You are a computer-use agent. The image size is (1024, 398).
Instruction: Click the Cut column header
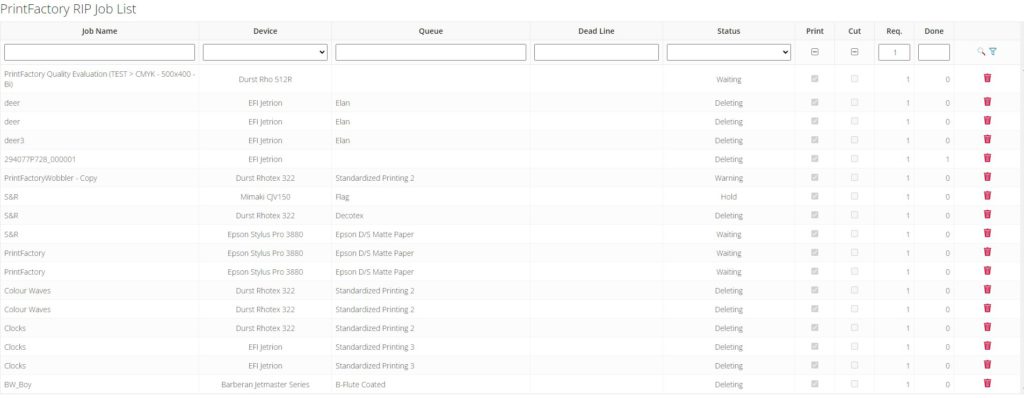coord(854,31)
